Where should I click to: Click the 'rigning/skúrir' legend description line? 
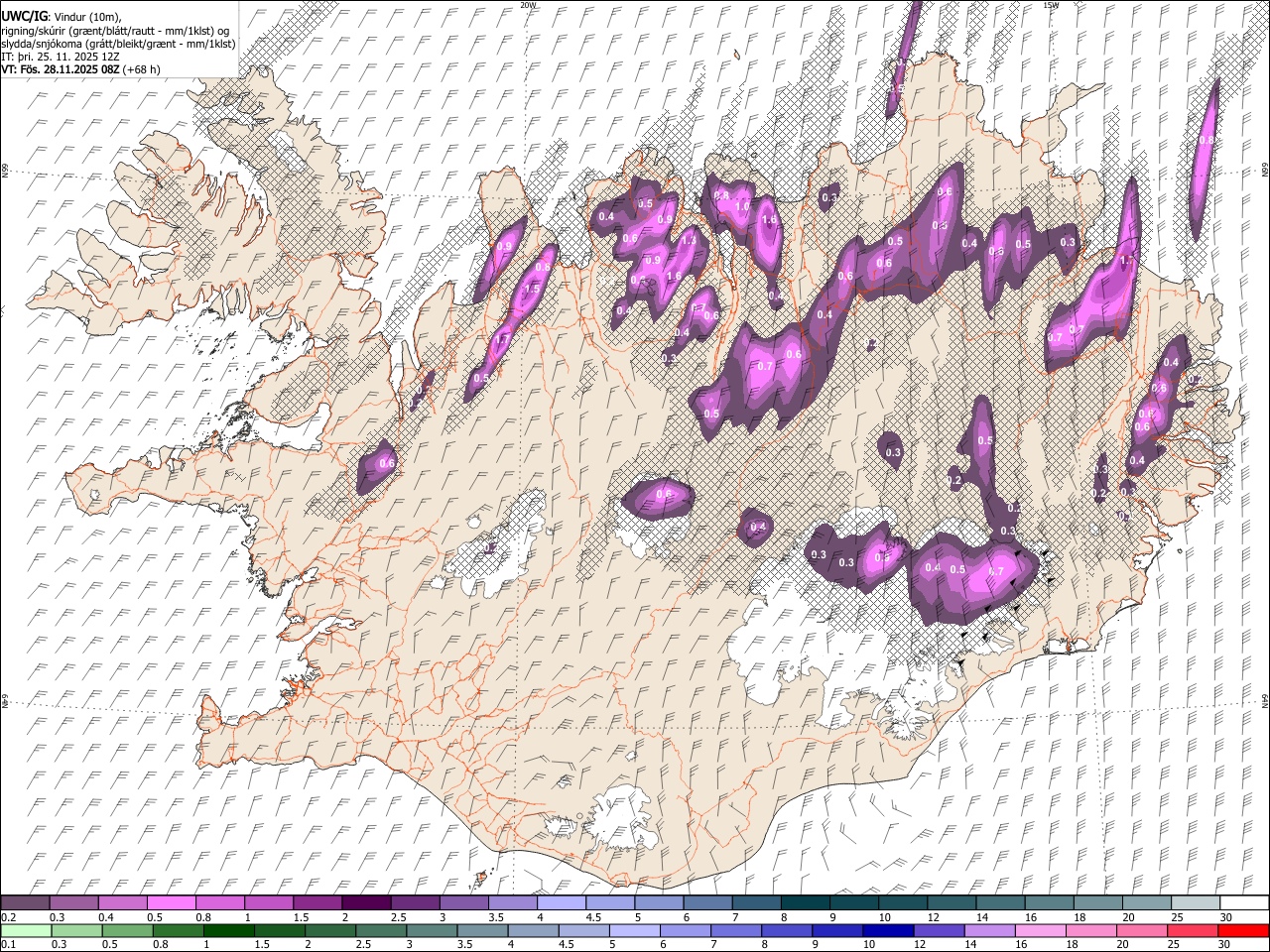pos(115,30)
